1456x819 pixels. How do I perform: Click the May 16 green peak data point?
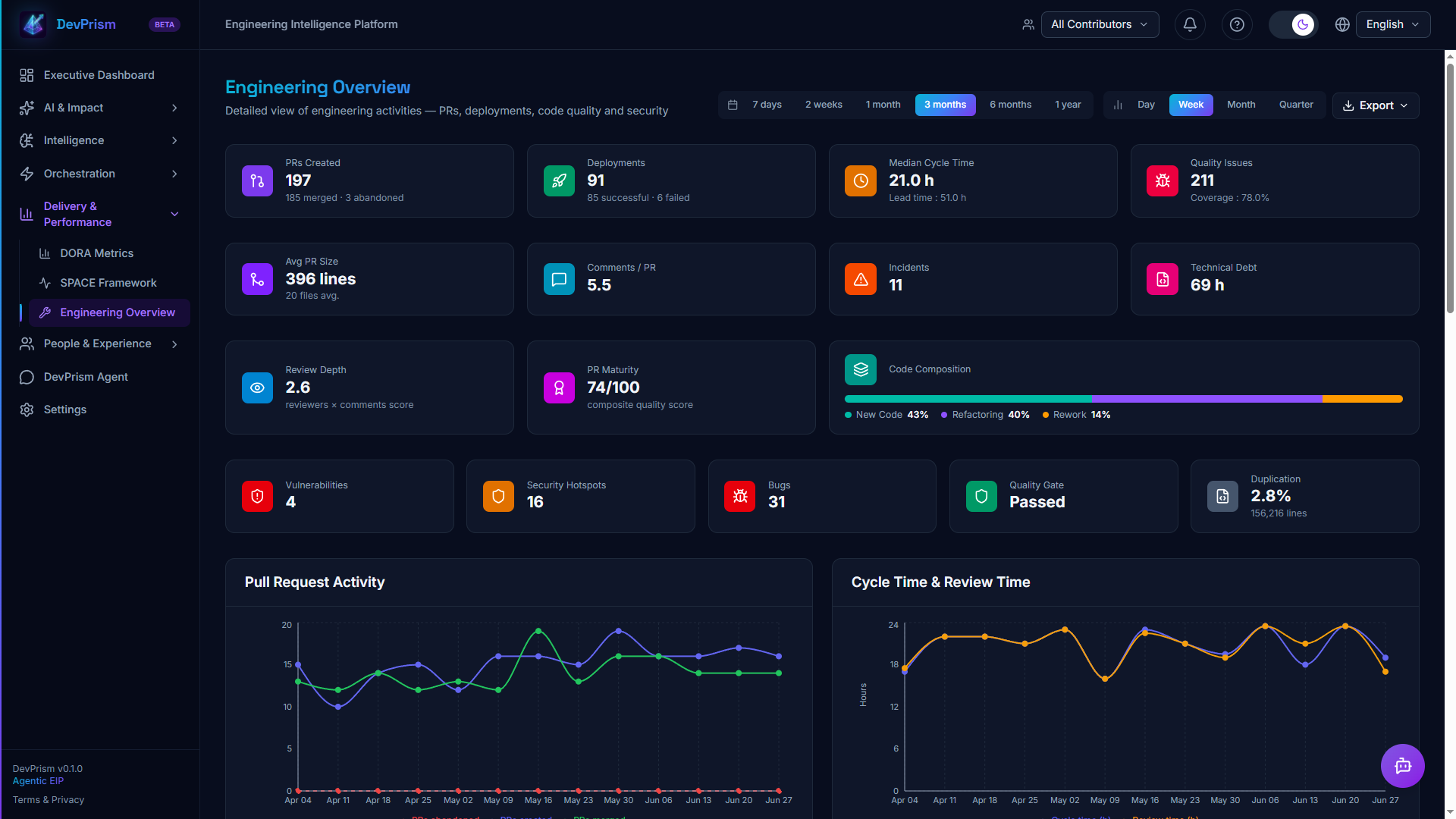tap(538, 631)
